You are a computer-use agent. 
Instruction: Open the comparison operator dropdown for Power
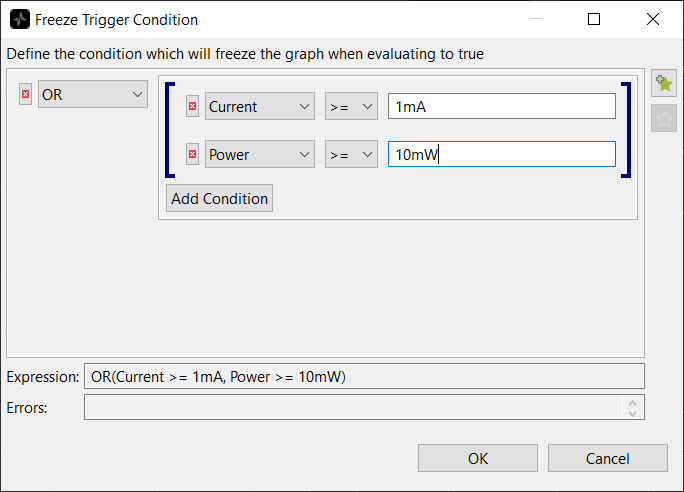[351, 155]
